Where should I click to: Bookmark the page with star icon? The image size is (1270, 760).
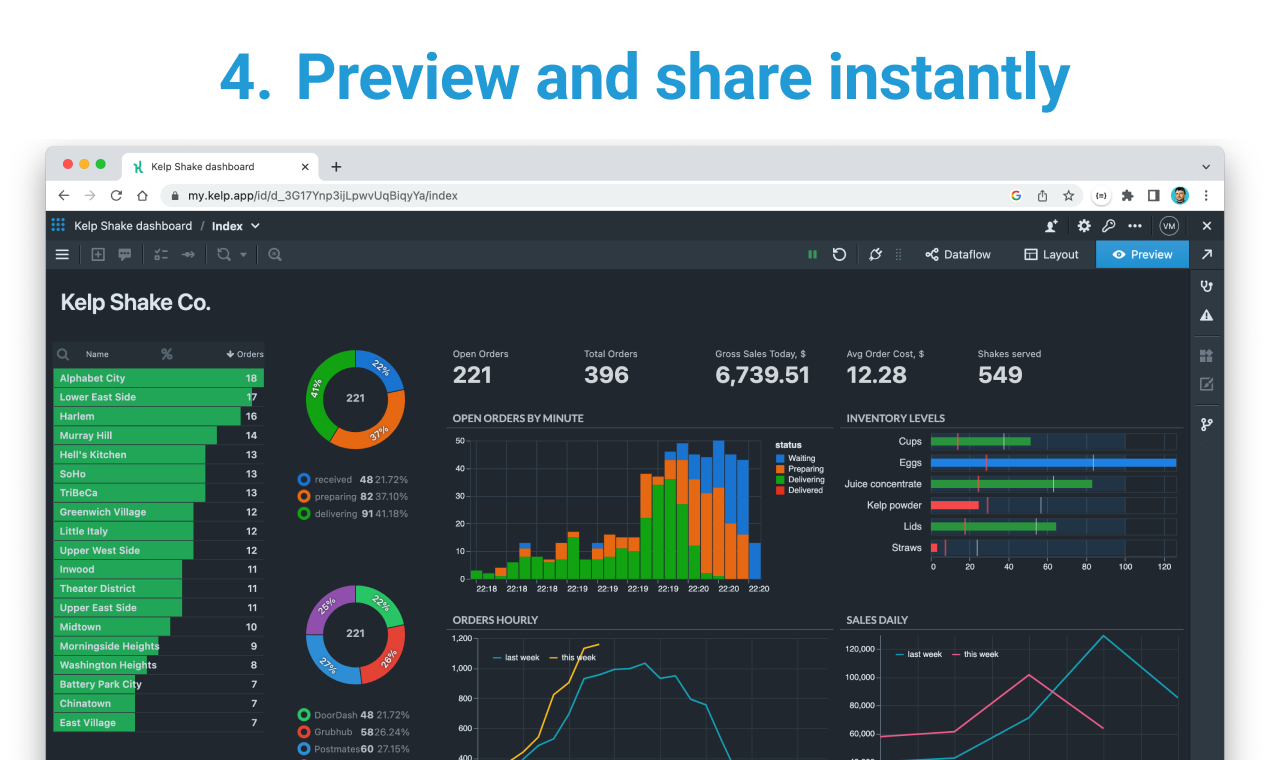coord(1068,196)
